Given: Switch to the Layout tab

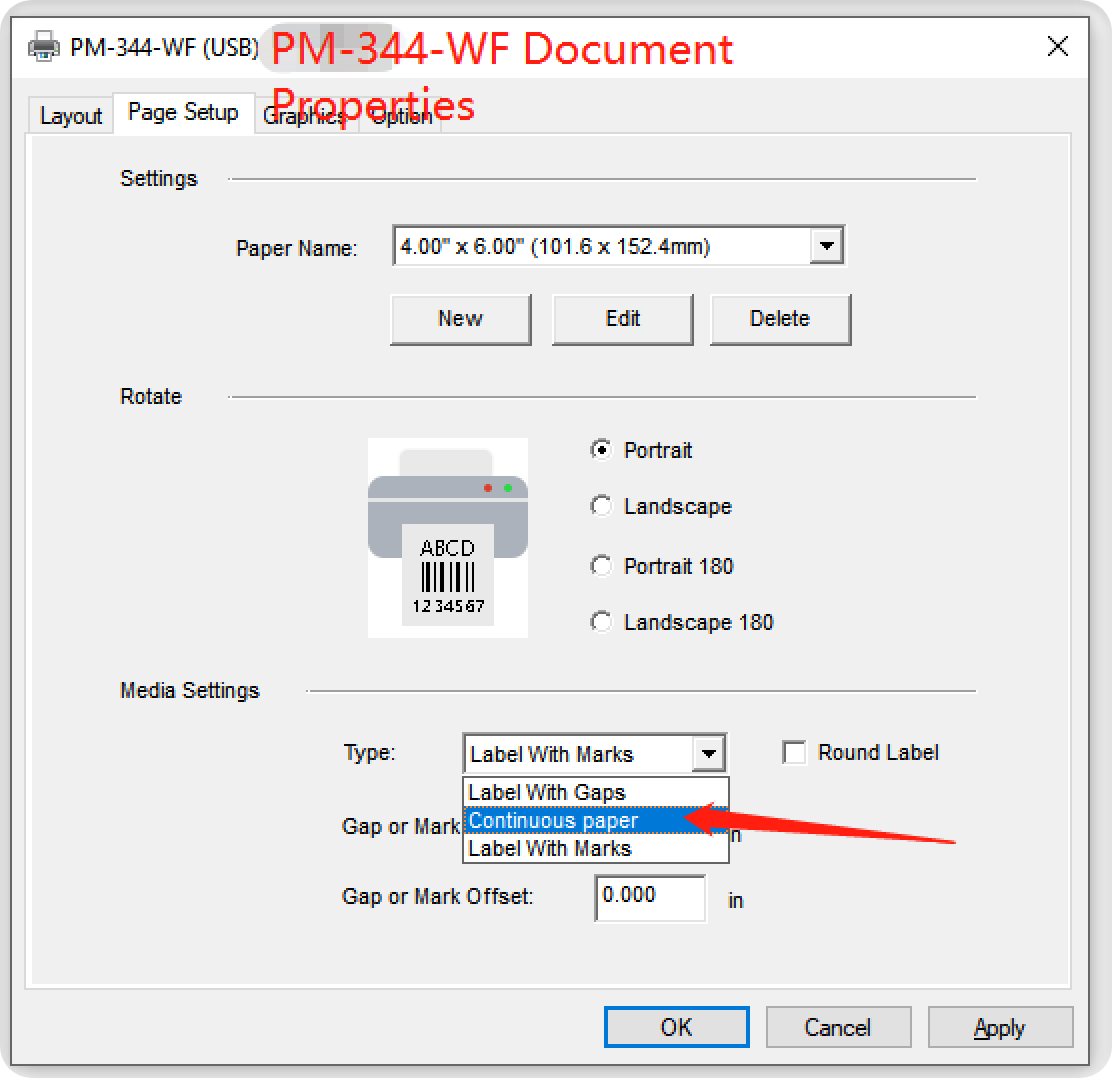Looking at the screenshot, I should [71, 115].
